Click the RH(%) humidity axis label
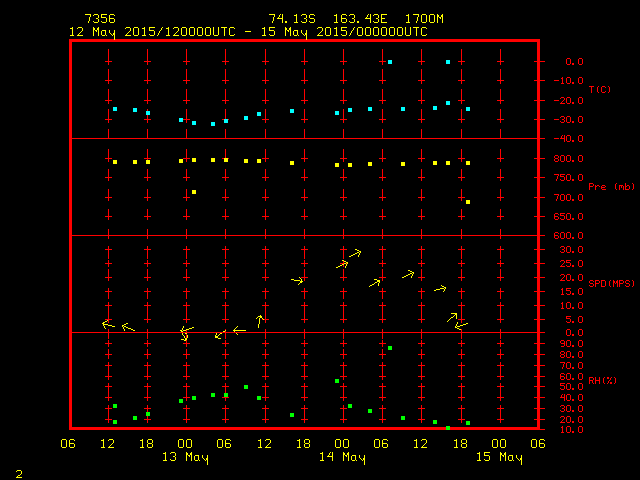Viewport: 640px width, 480px height. (599, 381)
